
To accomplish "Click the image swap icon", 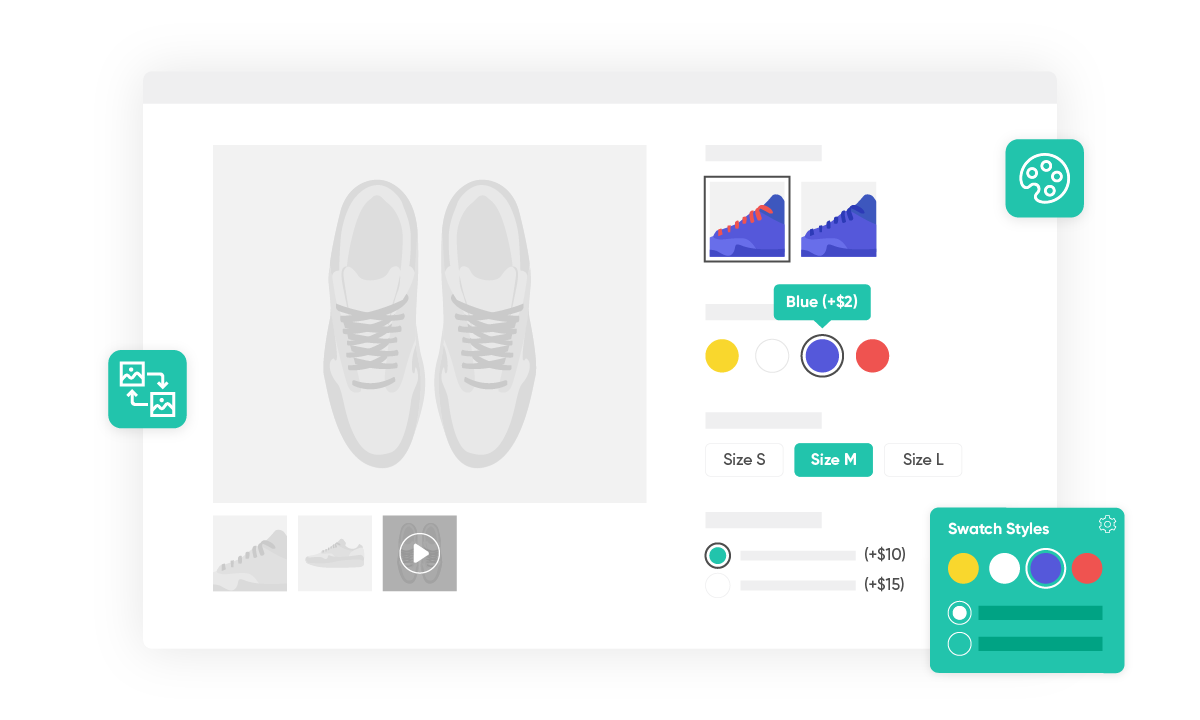I will tap(147, 389).
